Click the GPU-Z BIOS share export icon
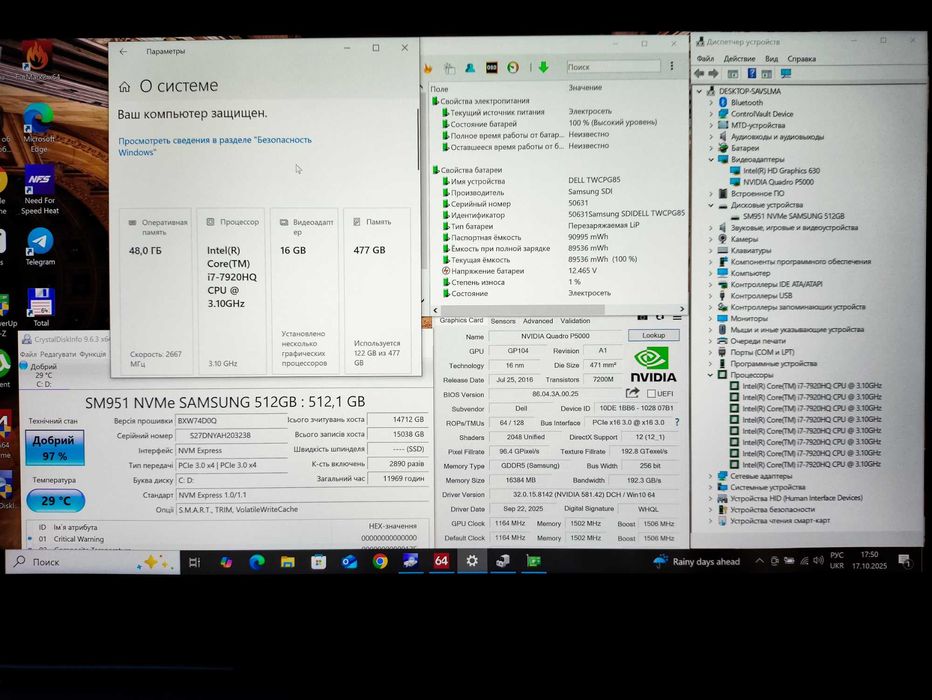932x700 pixels. (x=632, y=393)
